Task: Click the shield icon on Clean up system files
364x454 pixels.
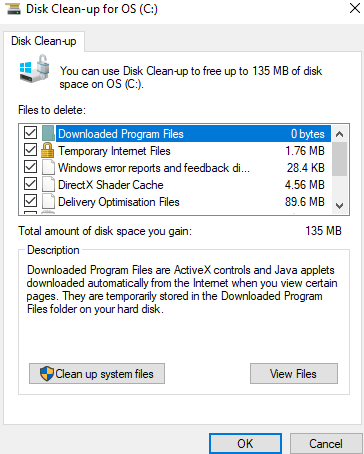Action: point(47,374)
